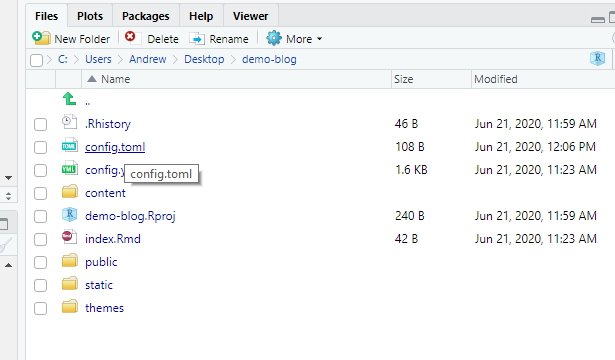This screenshot has height=360, width=615.
Task: Click the Rename arrow icon
Action: coord(197,39)
